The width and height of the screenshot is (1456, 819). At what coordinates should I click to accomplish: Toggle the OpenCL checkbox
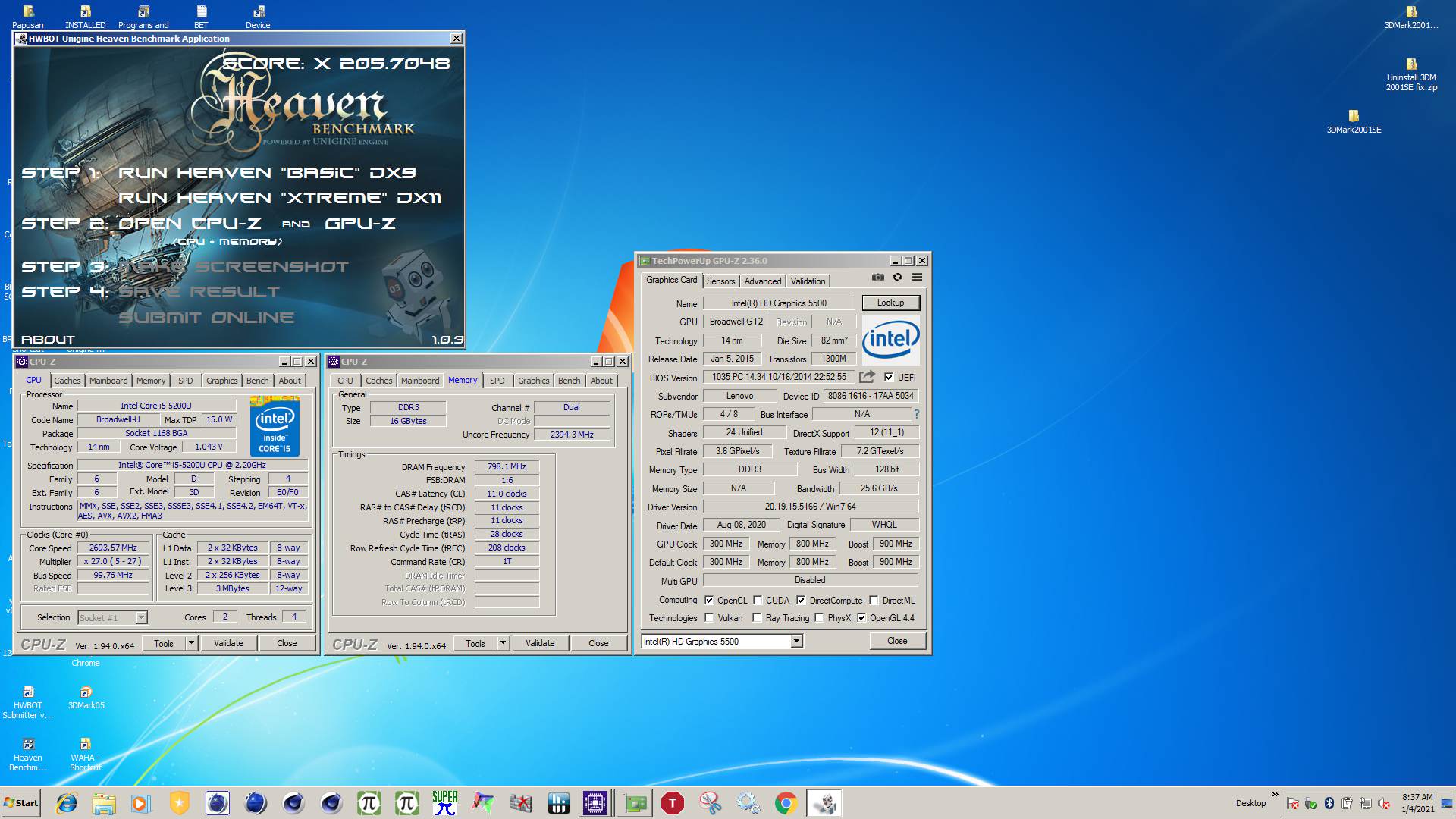(709, 600)
